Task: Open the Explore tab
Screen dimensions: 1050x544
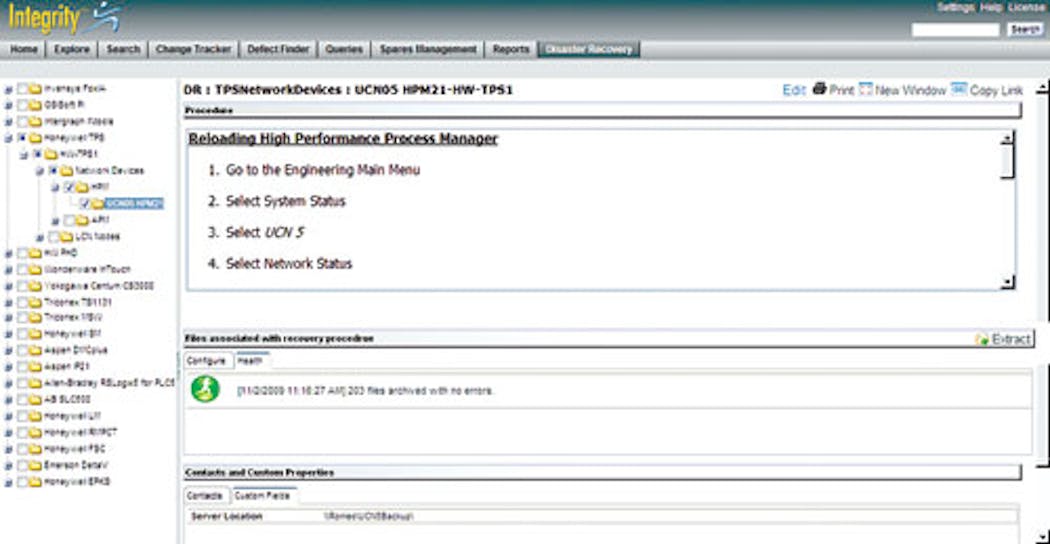Action: (x=72, y=50)
